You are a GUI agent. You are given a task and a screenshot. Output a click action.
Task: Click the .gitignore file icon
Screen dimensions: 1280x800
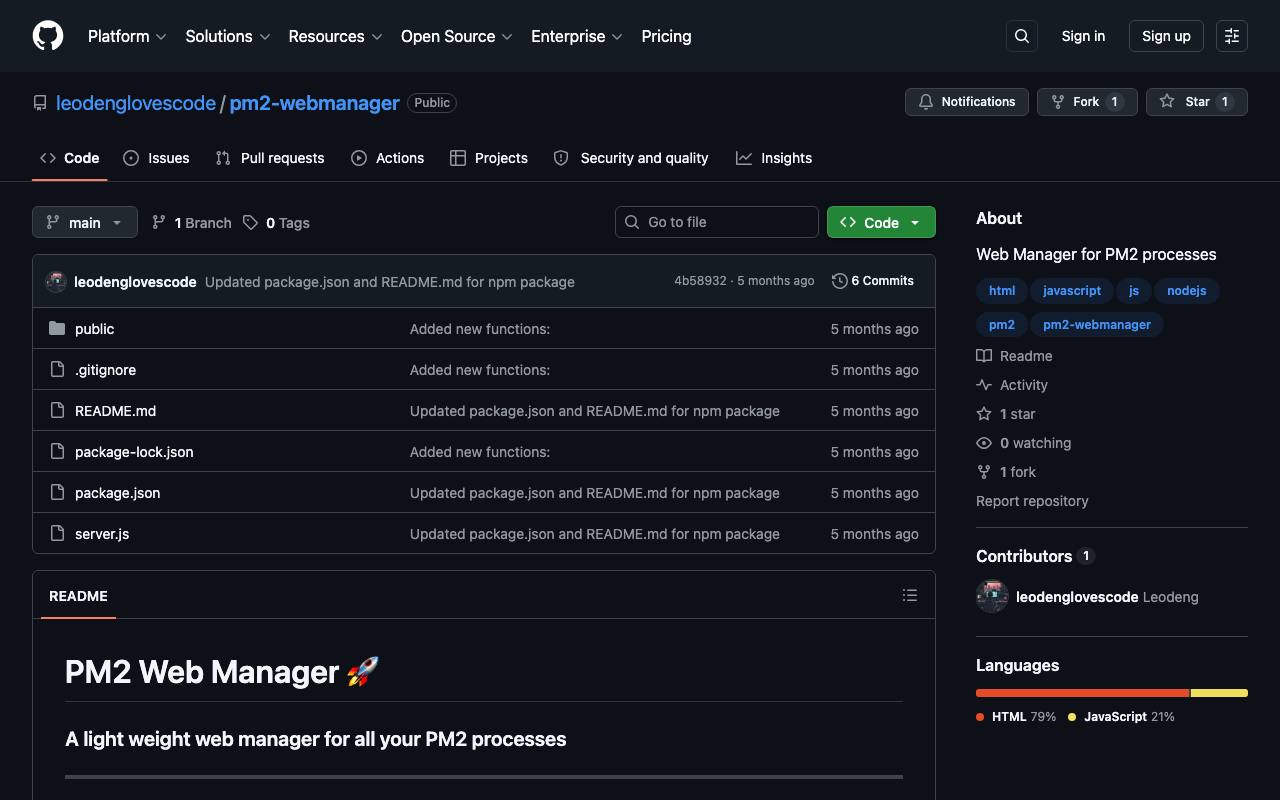[x=57, y=370]
